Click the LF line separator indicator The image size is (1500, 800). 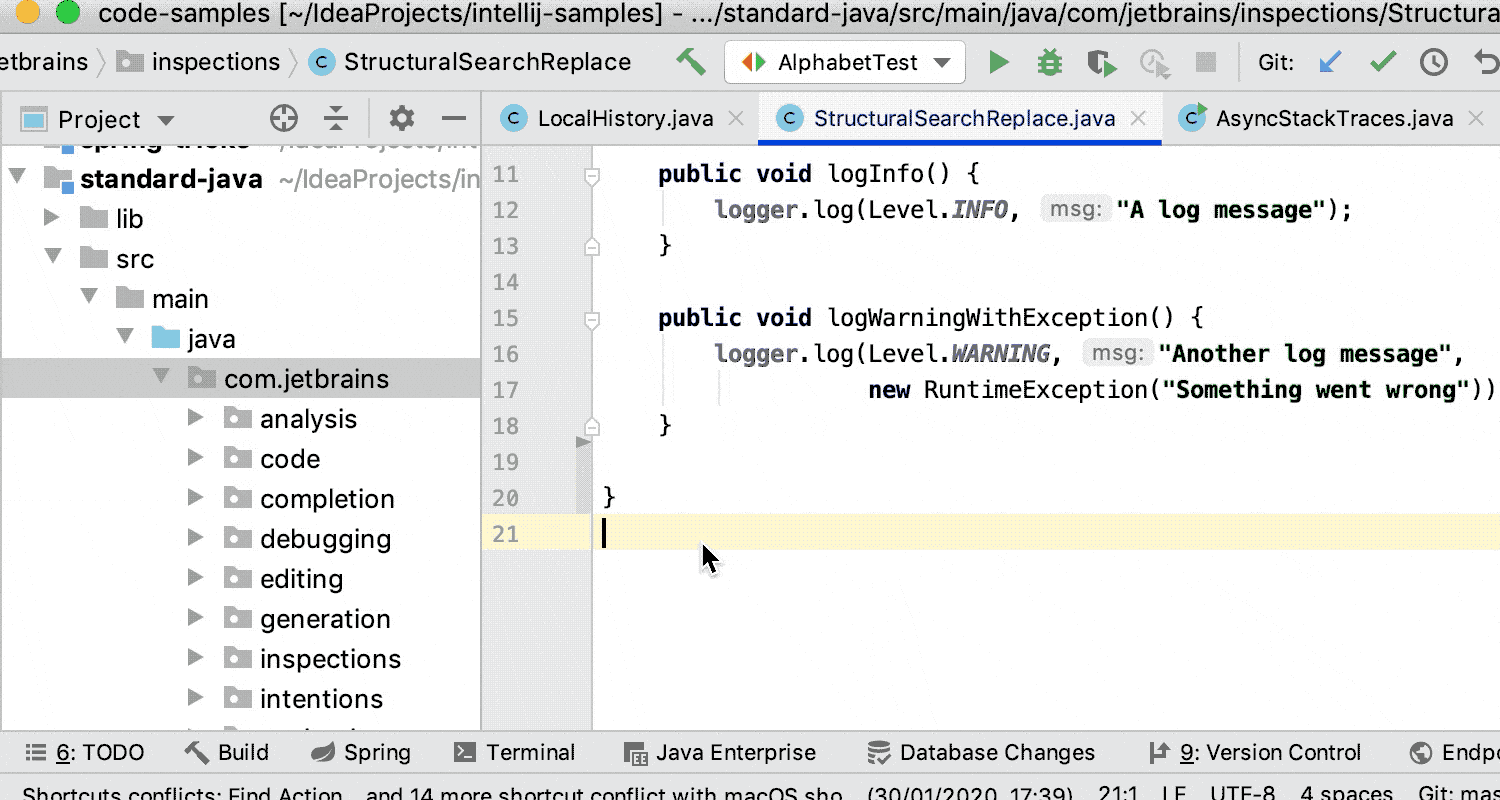pos(1172,793)
